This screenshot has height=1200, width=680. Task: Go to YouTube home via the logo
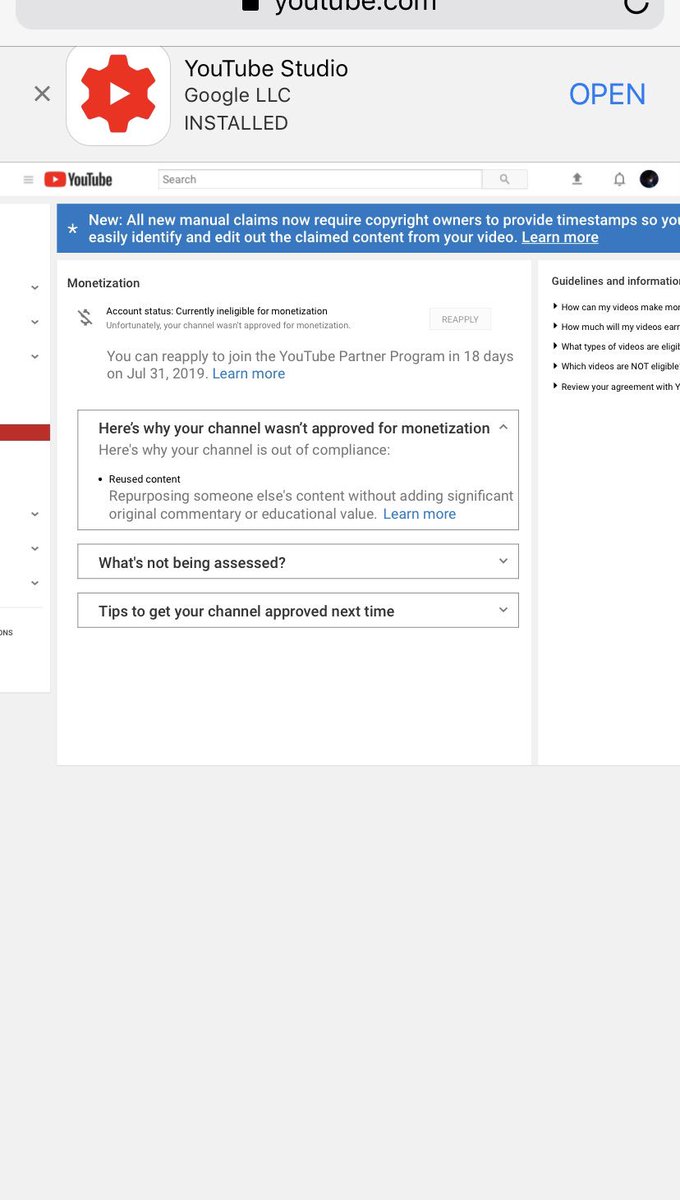coord(78,179)
